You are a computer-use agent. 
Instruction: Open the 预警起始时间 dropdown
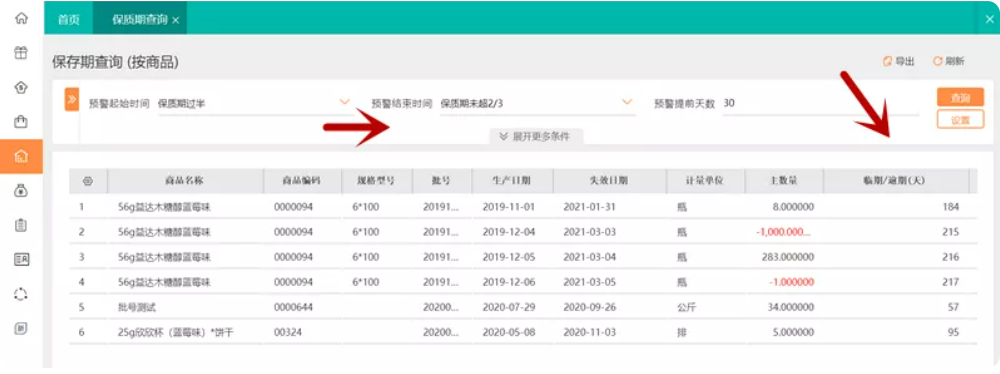(254, 103)
